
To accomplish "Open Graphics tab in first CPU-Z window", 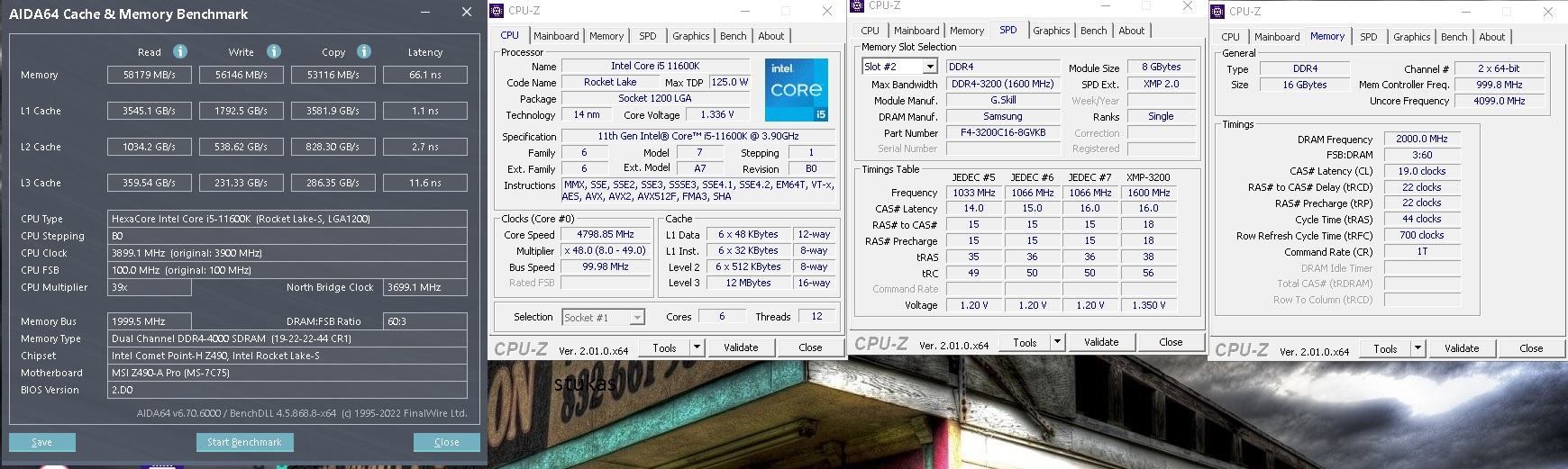I will point(691,36).
